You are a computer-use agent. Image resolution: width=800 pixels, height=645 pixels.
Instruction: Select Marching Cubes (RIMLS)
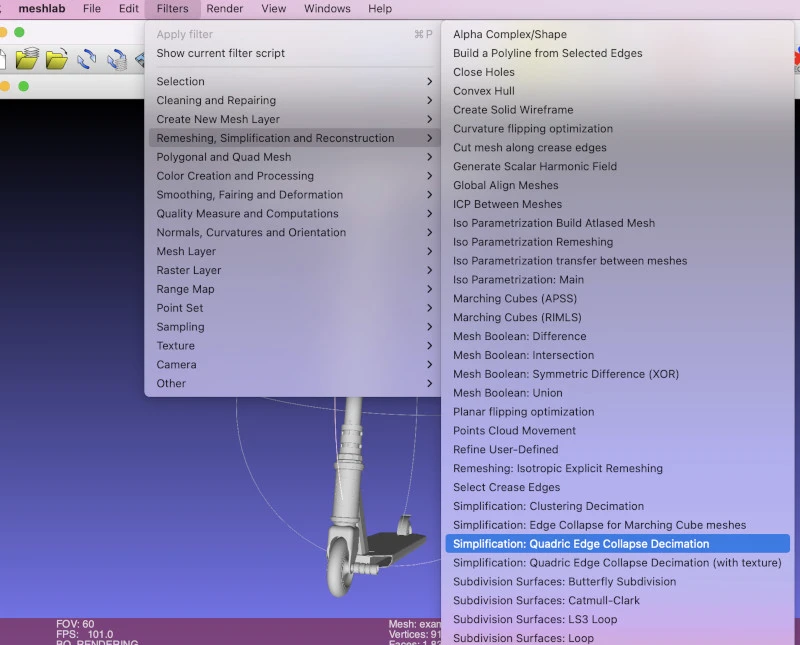[617, 317]
